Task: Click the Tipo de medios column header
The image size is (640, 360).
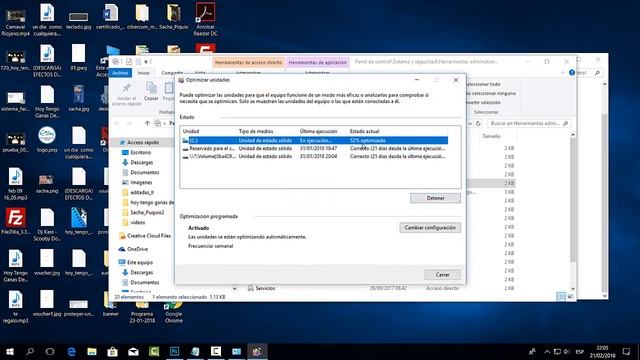Action: (x=256, y=131)
